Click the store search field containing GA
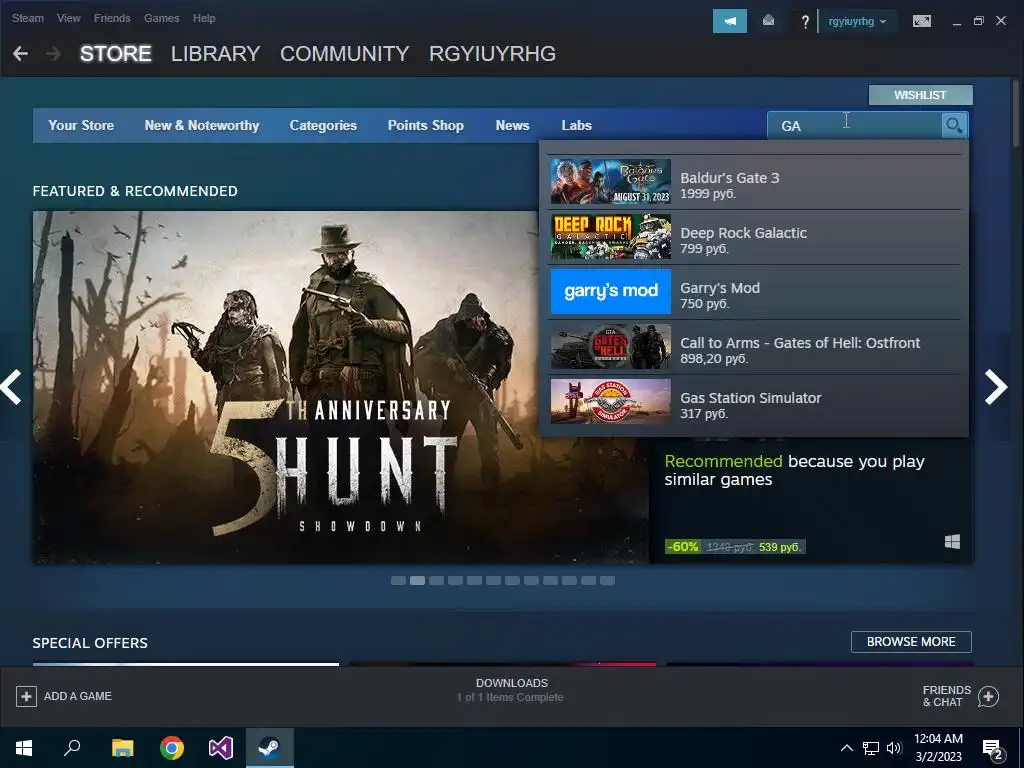Image resolution: width=1024 pixels, height=768 pixels. (x=854, y=125)
